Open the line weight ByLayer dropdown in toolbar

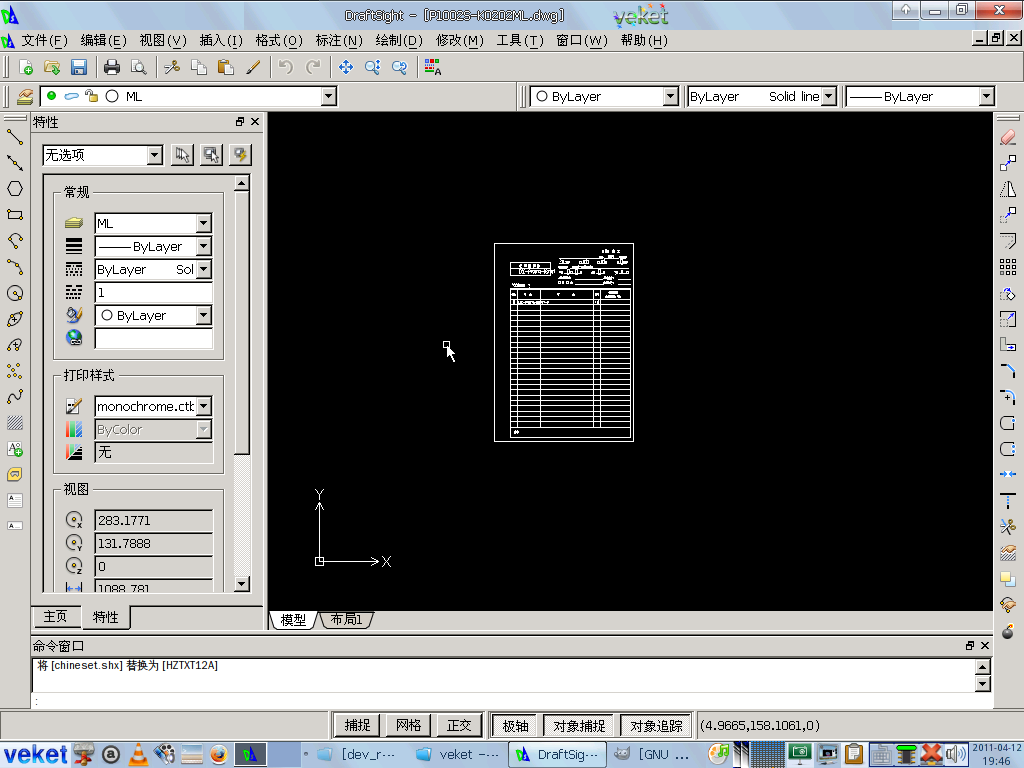[986, 97]
